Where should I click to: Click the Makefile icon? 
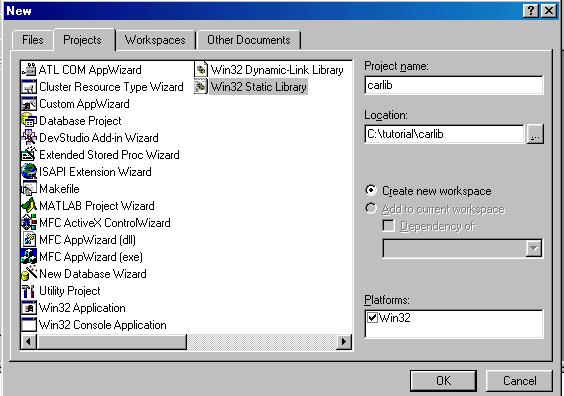click(x=29, y=188)
